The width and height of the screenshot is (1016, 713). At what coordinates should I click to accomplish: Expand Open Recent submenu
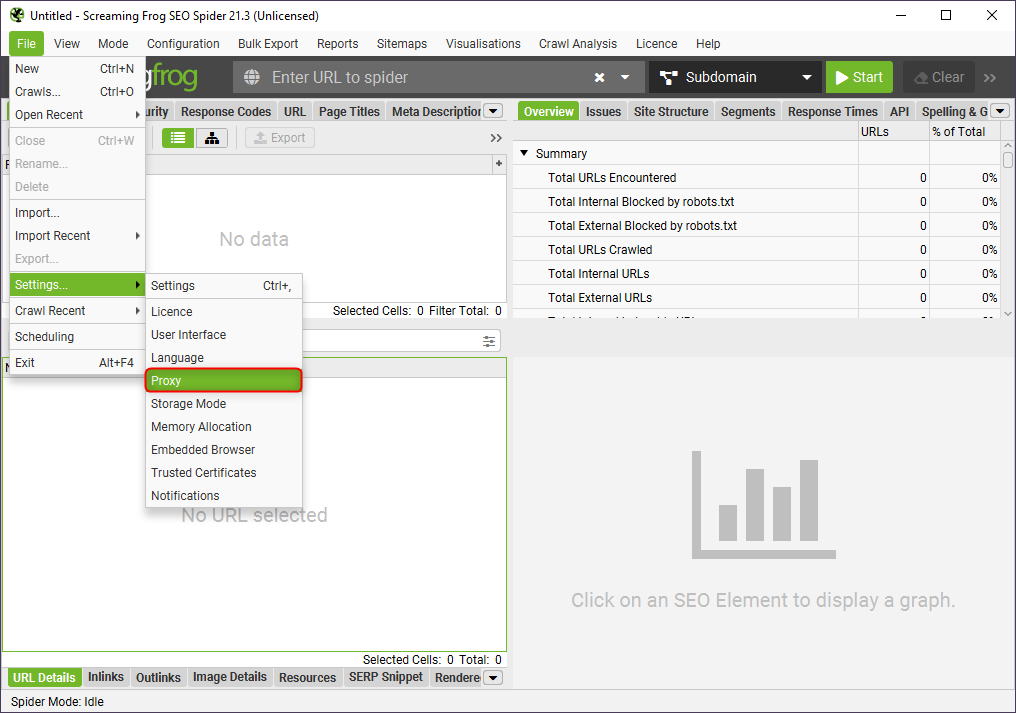(x=77, y=115)
